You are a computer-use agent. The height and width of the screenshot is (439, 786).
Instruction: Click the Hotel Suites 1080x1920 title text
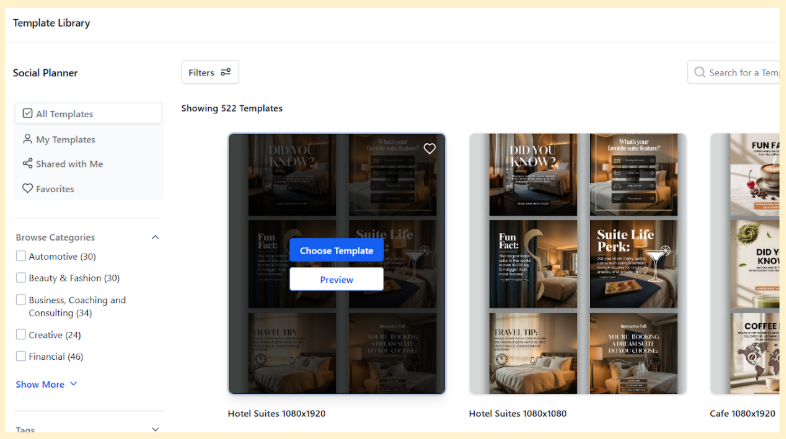point(277,413)
